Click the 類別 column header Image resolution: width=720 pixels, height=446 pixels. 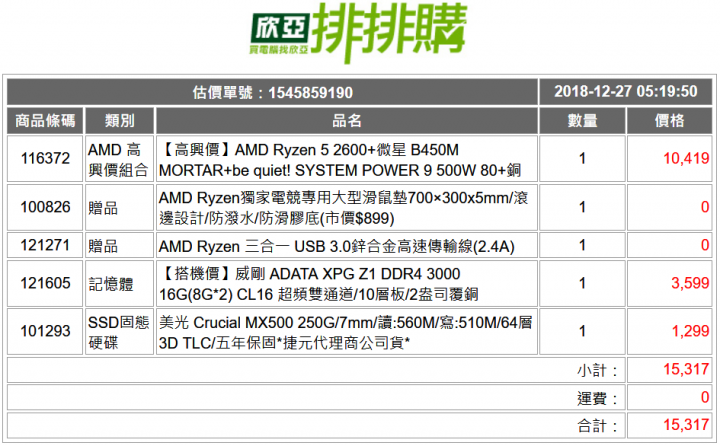[x=119, y=121]
